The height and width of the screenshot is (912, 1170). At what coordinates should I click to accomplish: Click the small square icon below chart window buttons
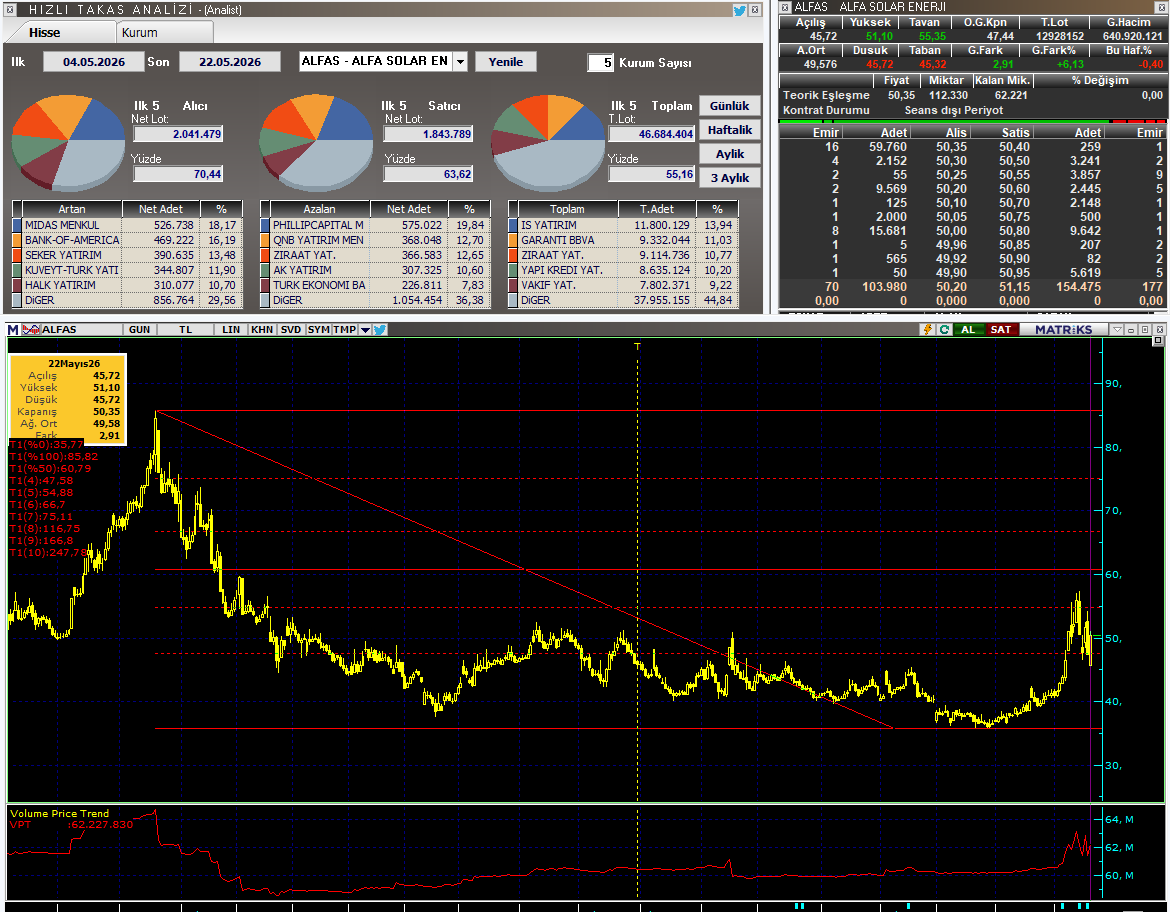coord(1158,341)
